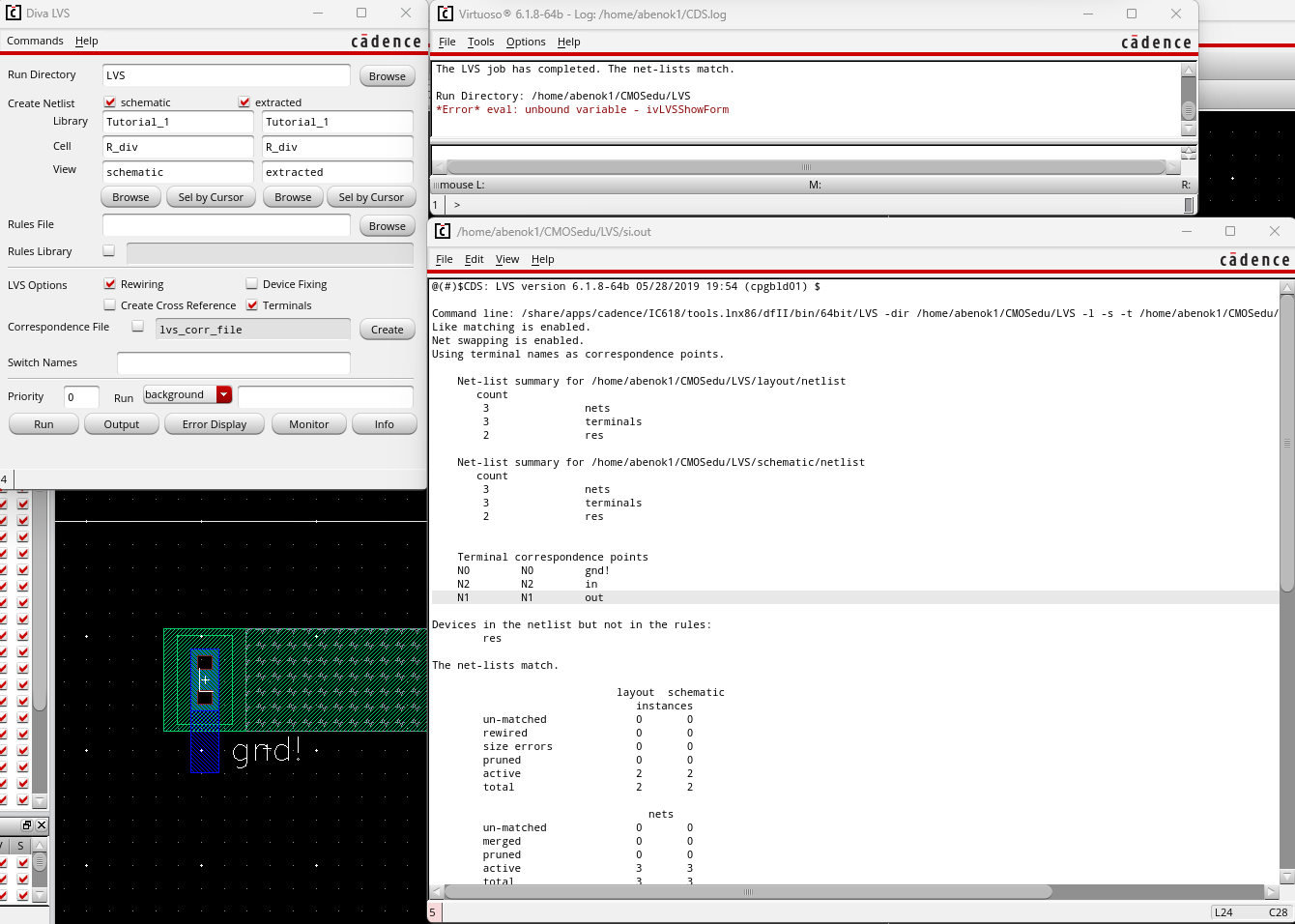Open File menu in Virtuoso log window

coord(447,42)
